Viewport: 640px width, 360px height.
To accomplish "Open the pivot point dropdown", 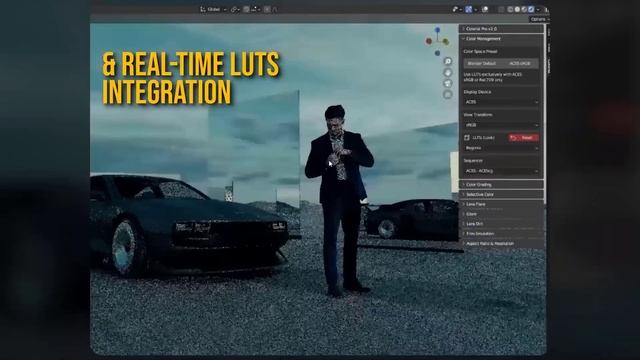I will (235, 9).
